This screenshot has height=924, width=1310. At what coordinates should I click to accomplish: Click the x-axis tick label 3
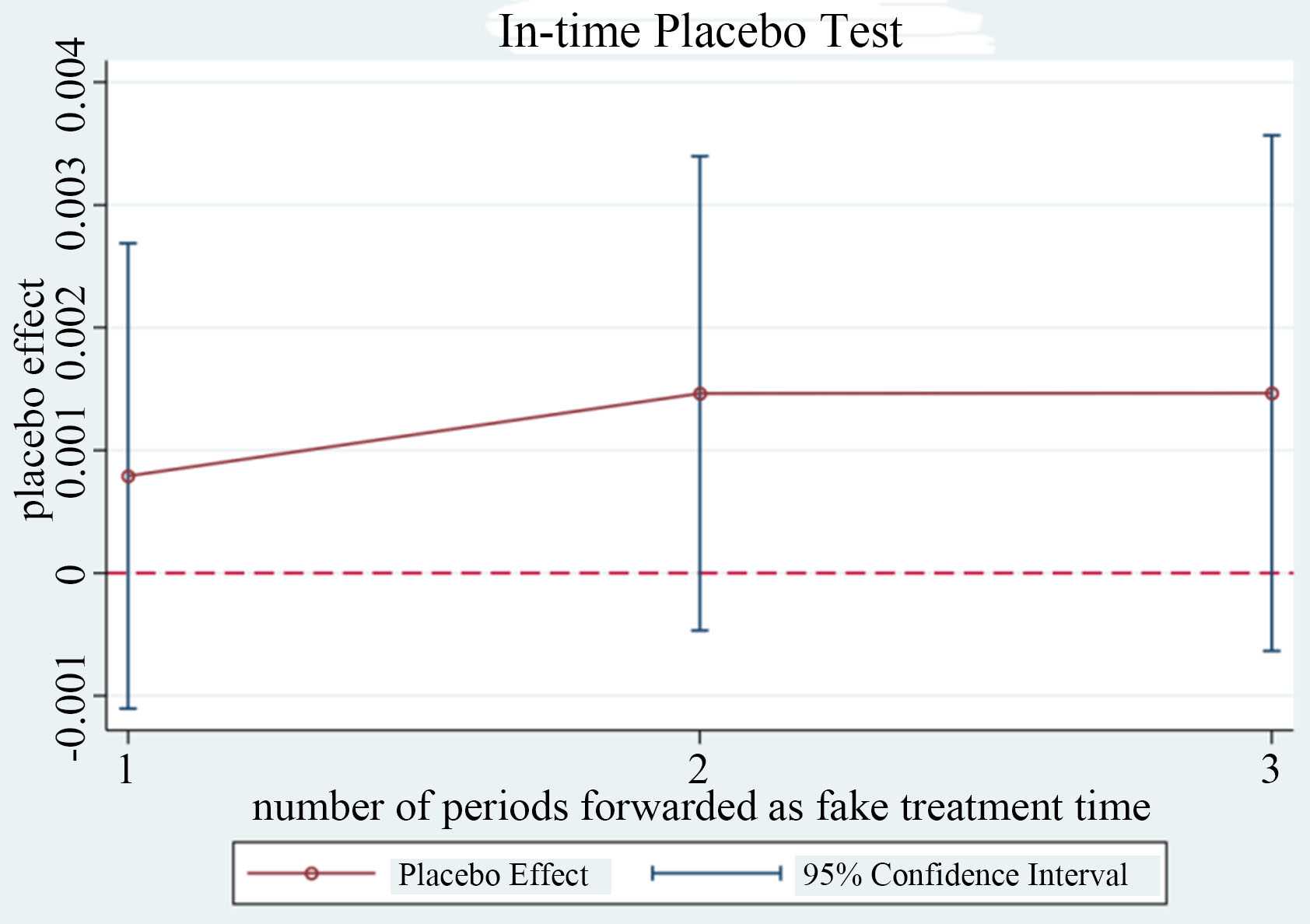[x=1270, y=769]
